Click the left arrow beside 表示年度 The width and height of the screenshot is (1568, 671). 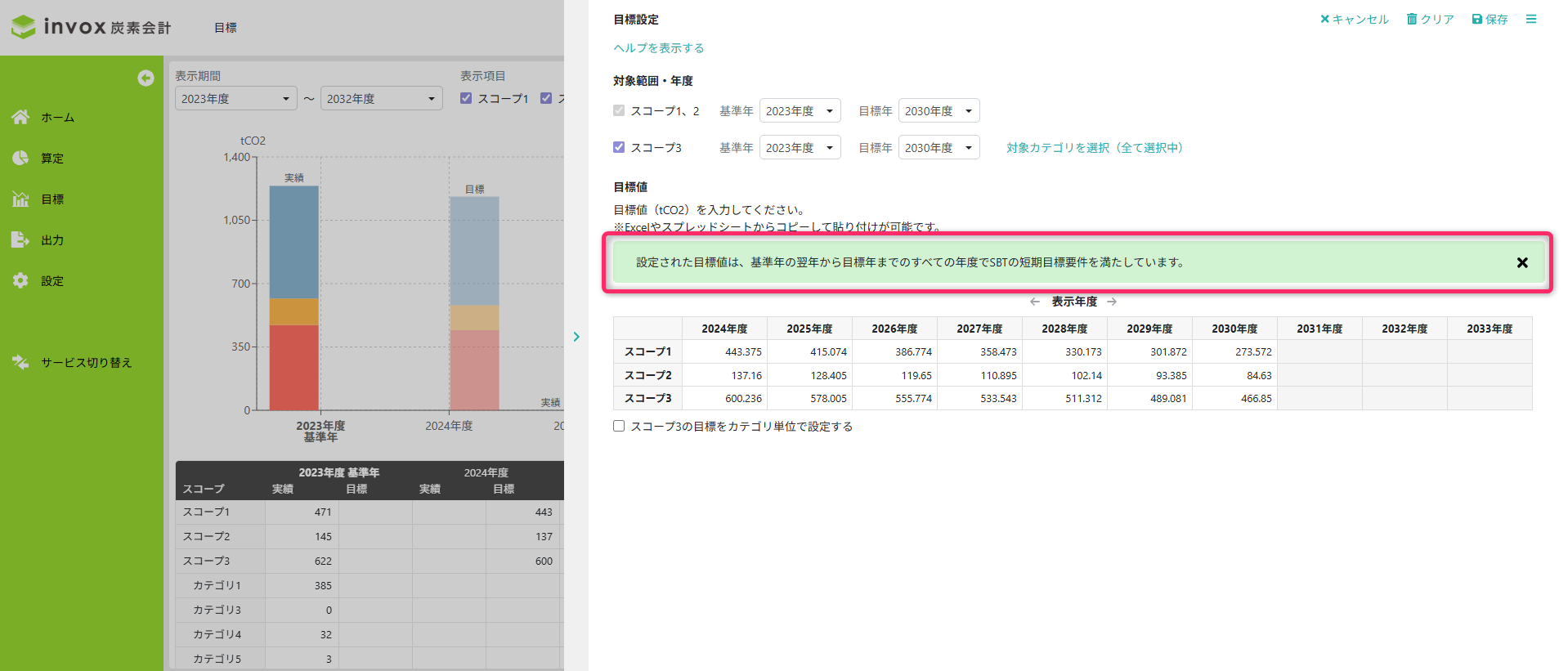(x=1035, y=302)
